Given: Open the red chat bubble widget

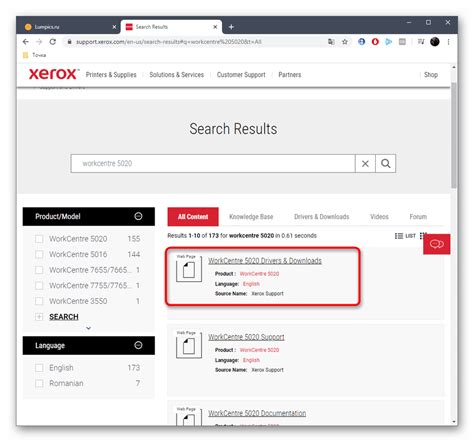Looking at the screenshot, I should (x=437, y=244).
